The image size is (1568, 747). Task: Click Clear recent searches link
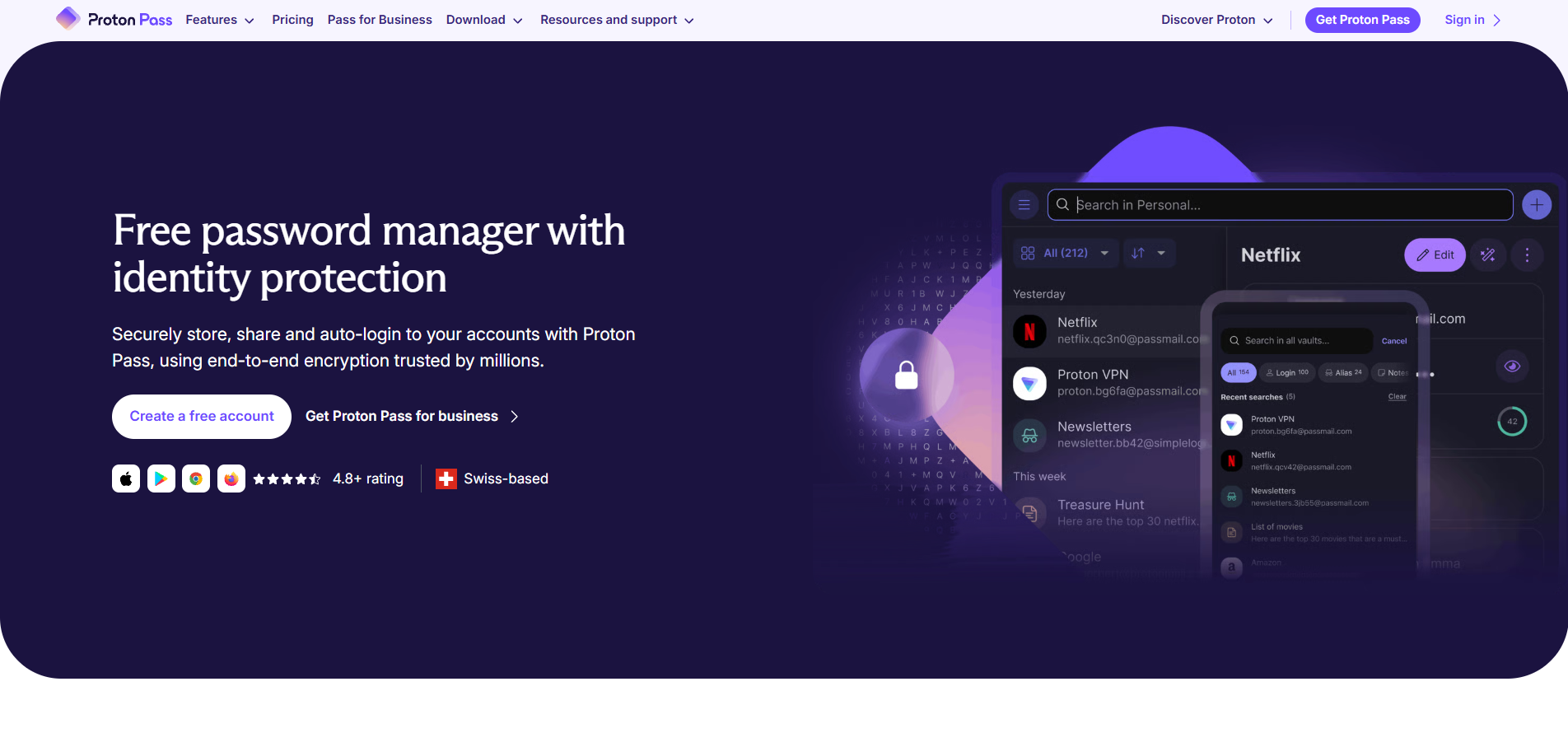coord(1397,397)
